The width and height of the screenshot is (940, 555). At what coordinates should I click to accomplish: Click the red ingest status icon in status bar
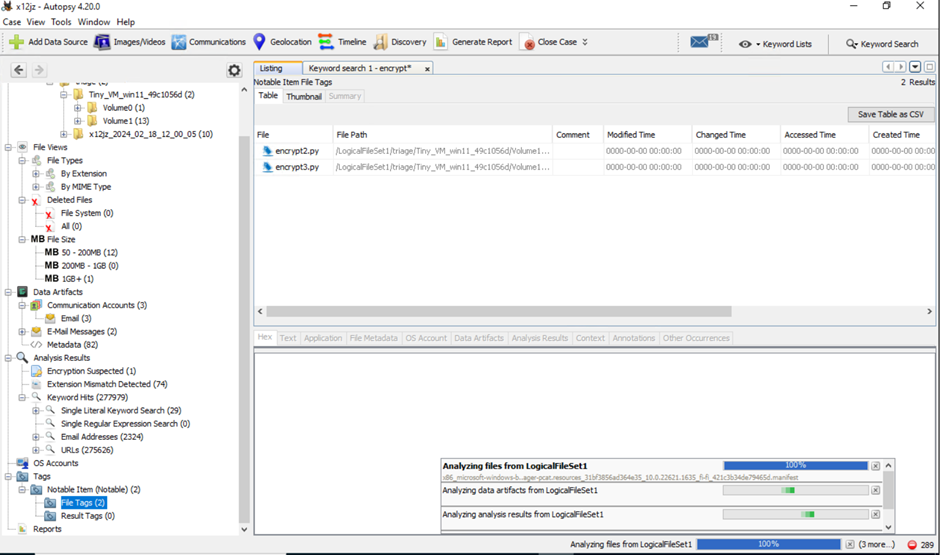tap(912, 544)
